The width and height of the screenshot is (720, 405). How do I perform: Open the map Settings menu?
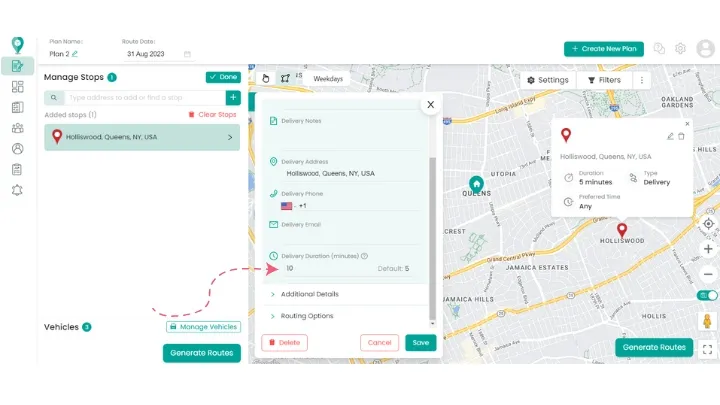(x=548, y=80)
